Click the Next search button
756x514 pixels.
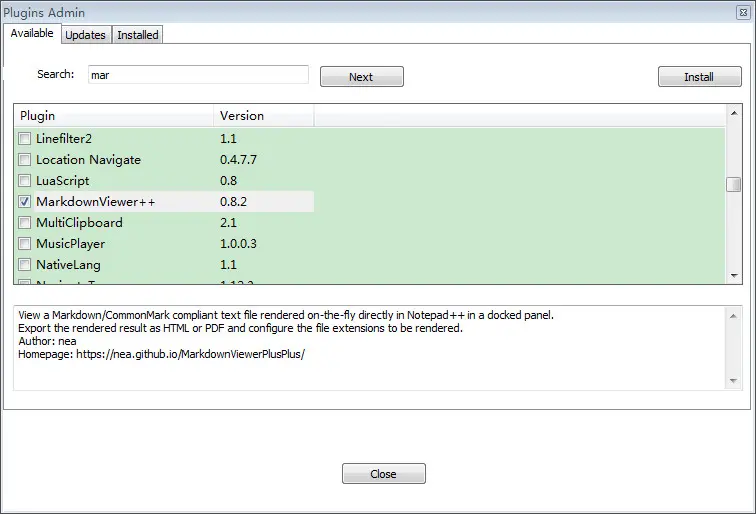362,77
